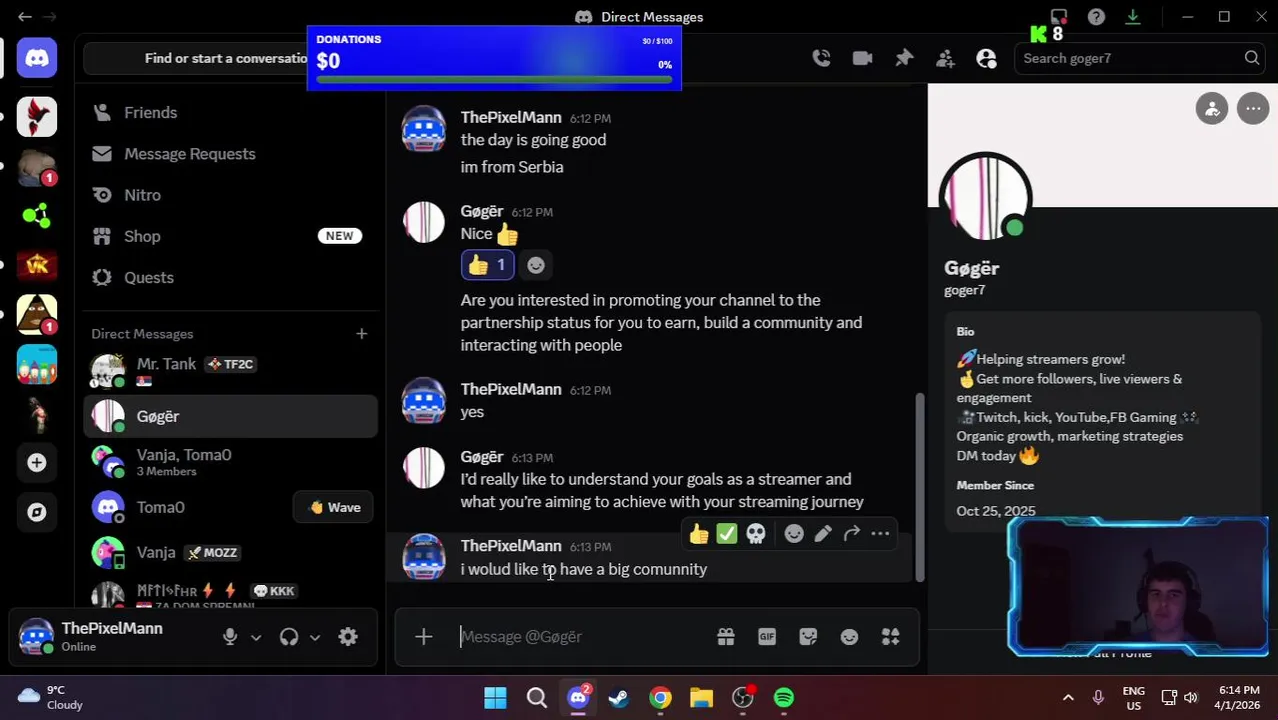Open the Mr. Tank conversation

click(x=230, y=370)
